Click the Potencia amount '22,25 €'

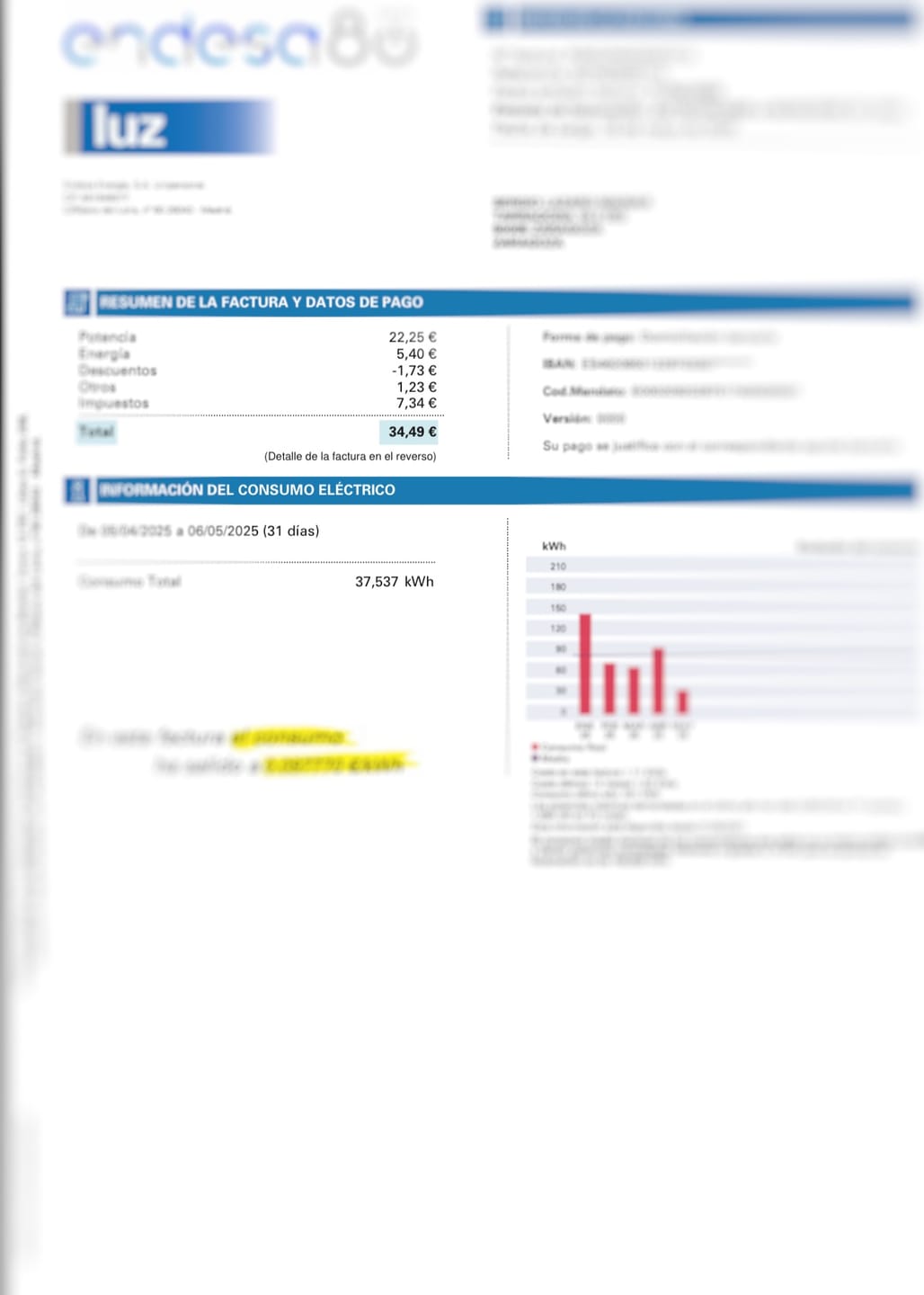click(x=413, y=337)
